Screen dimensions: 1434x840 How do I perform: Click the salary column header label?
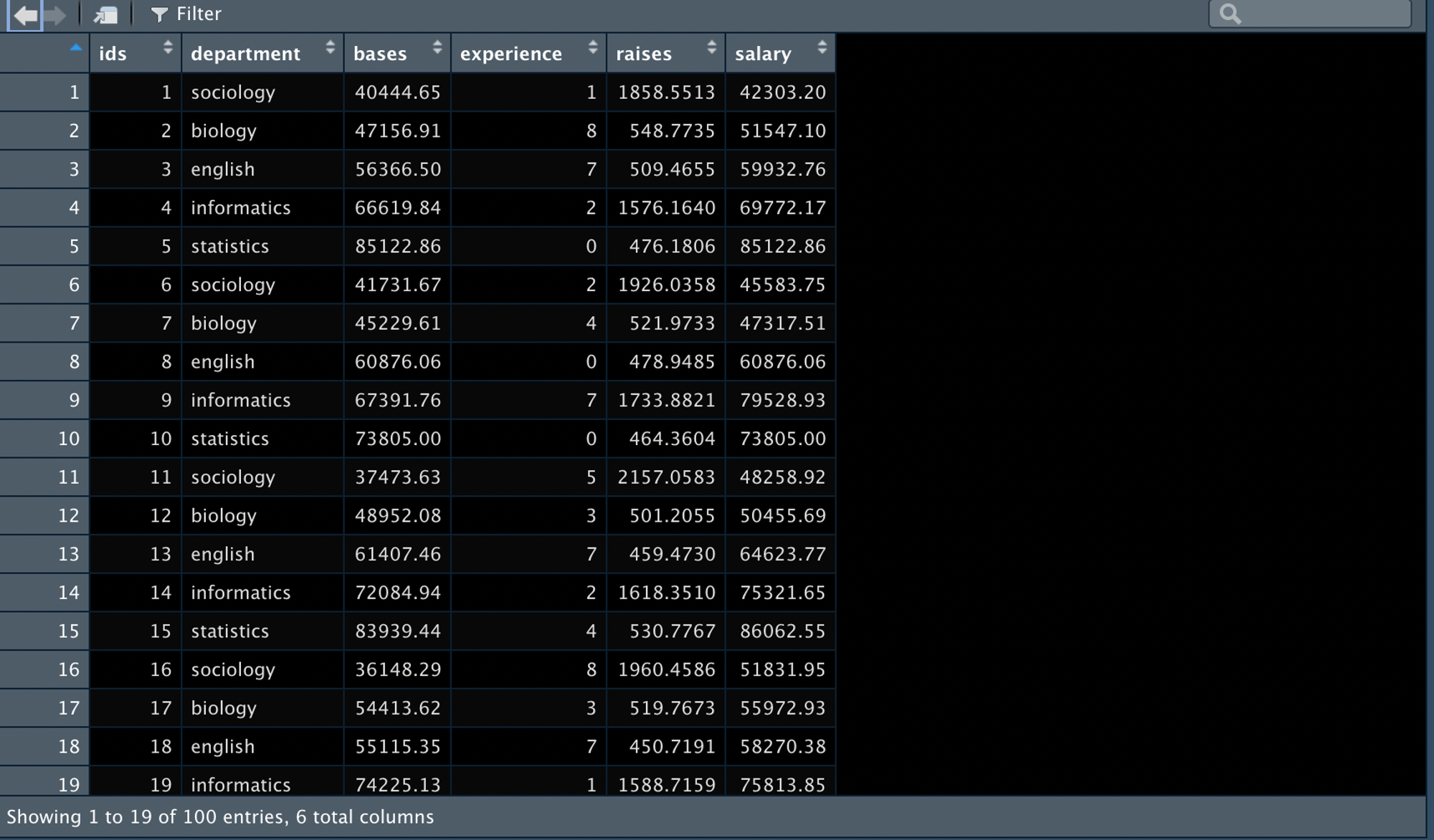click(763, 54)
